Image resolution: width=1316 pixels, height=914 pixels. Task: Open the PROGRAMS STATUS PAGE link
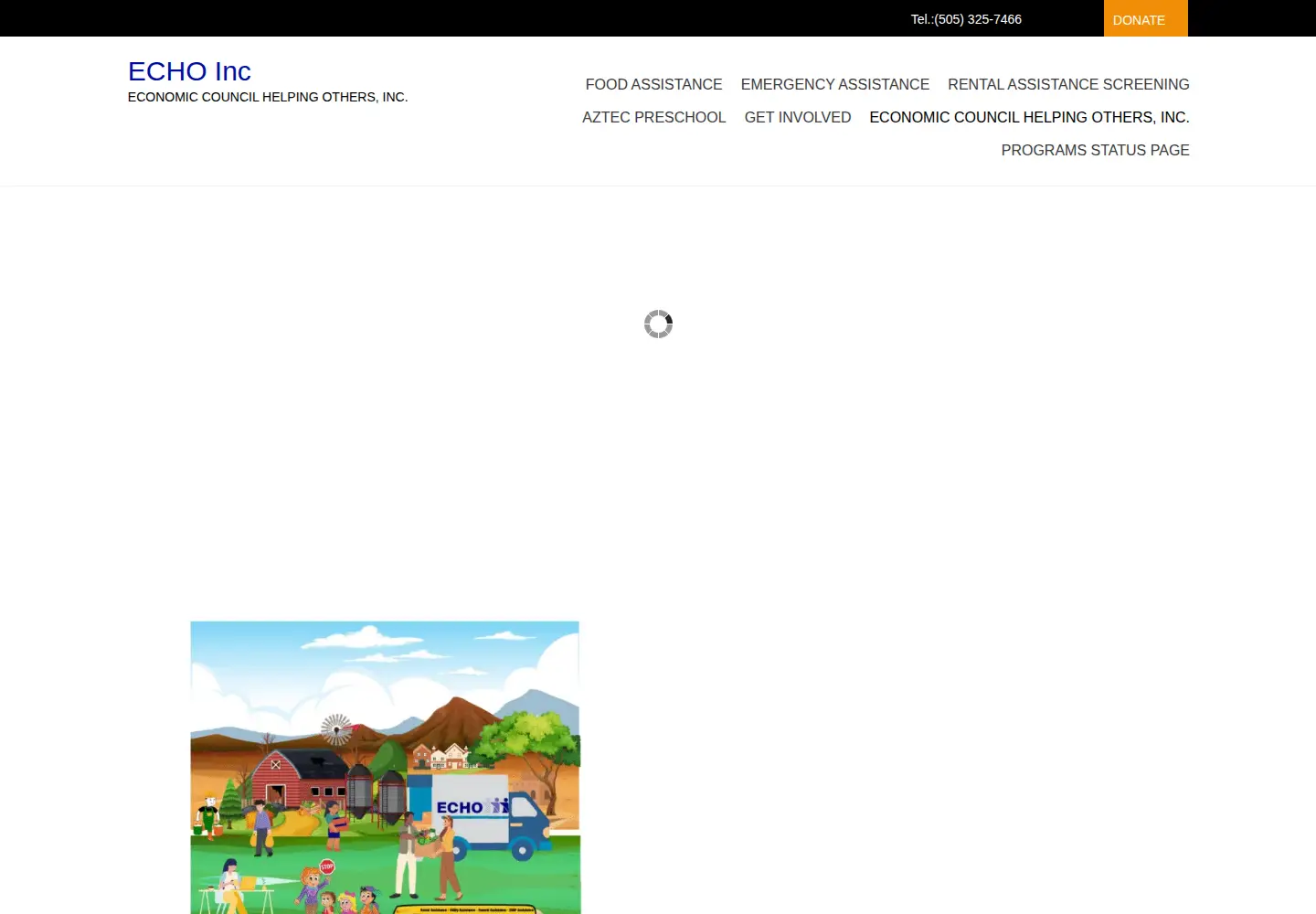[1095, 150]
